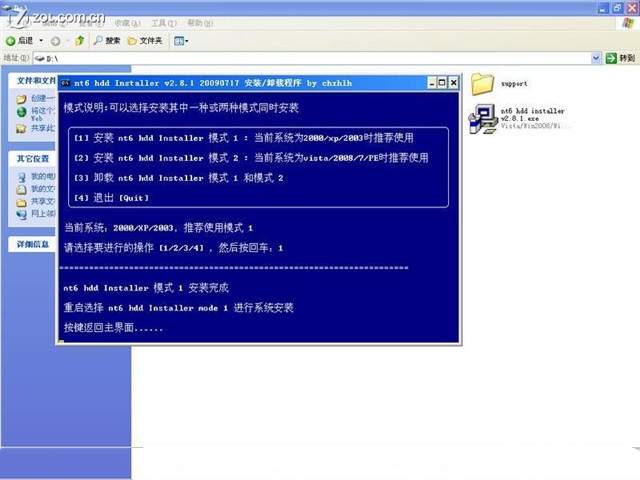Select the support folder icon

pyautogui.click(x=482, y=84)
